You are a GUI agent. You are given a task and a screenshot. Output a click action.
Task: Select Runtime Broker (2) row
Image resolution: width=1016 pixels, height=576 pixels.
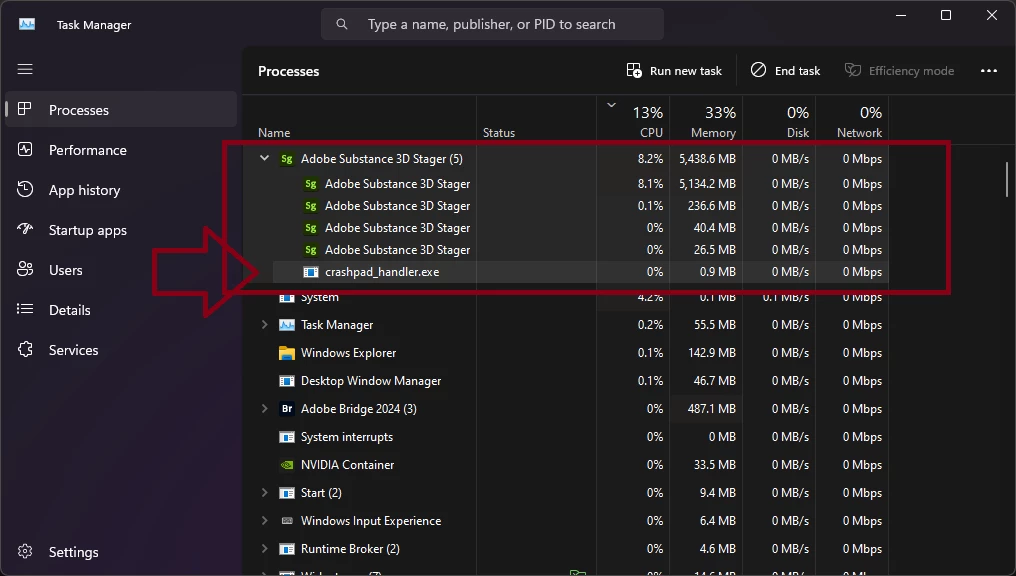coord(566,549)
